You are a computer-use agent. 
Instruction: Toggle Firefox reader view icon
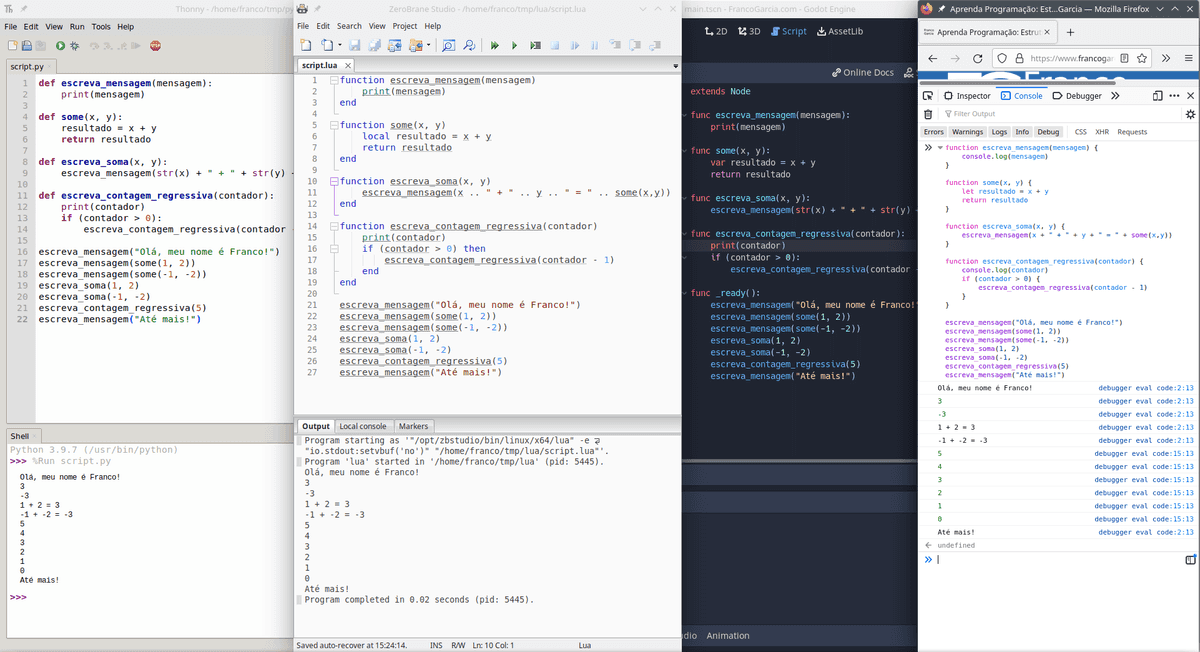pyautogui.click(x=1124, y=58)
